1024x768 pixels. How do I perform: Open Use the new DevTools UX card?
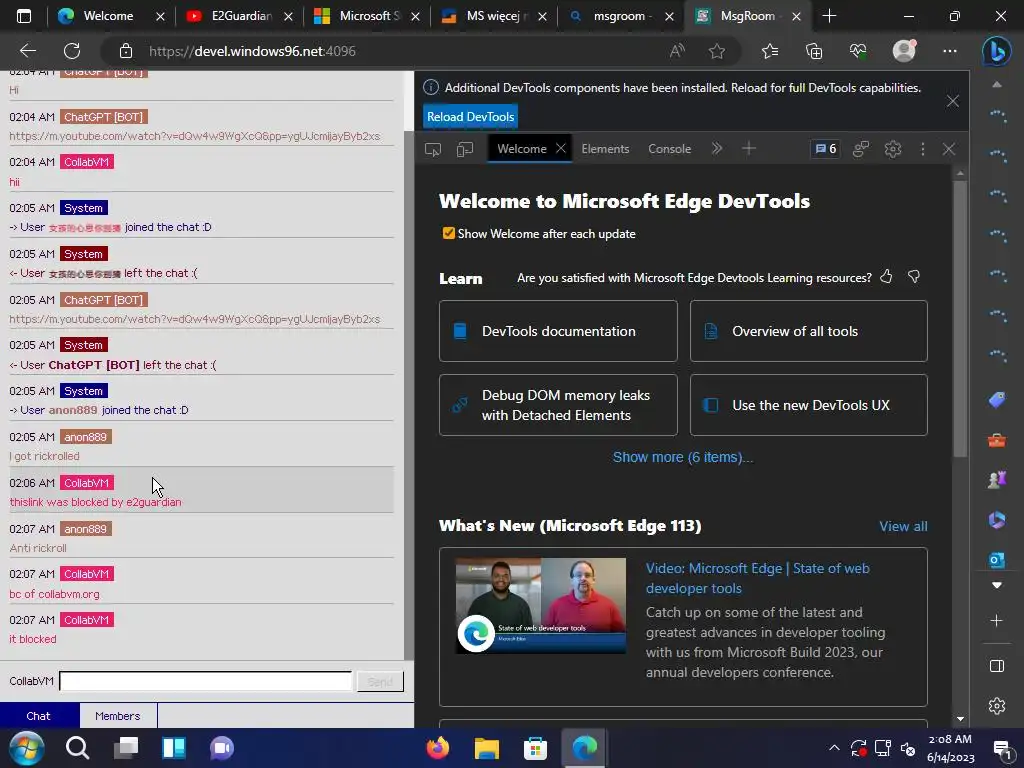808,405
